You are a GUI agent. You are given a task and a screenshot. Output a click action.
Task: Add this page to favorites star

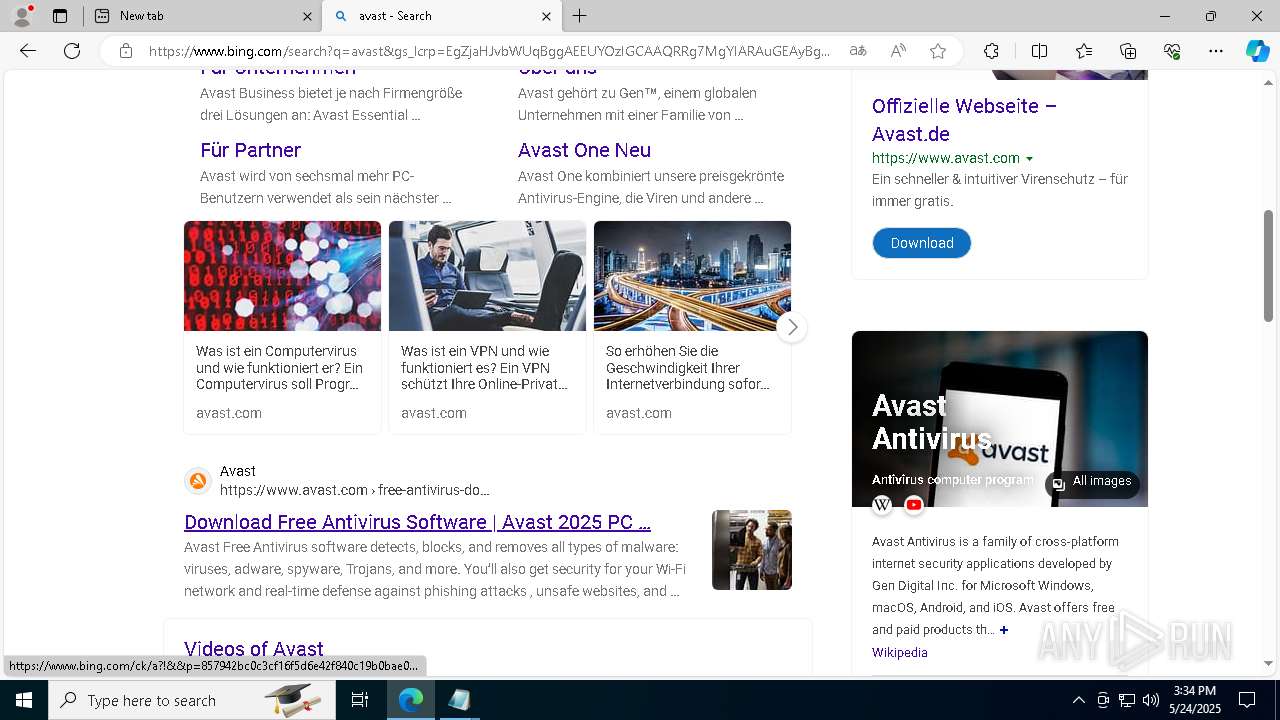click(938, 51)
